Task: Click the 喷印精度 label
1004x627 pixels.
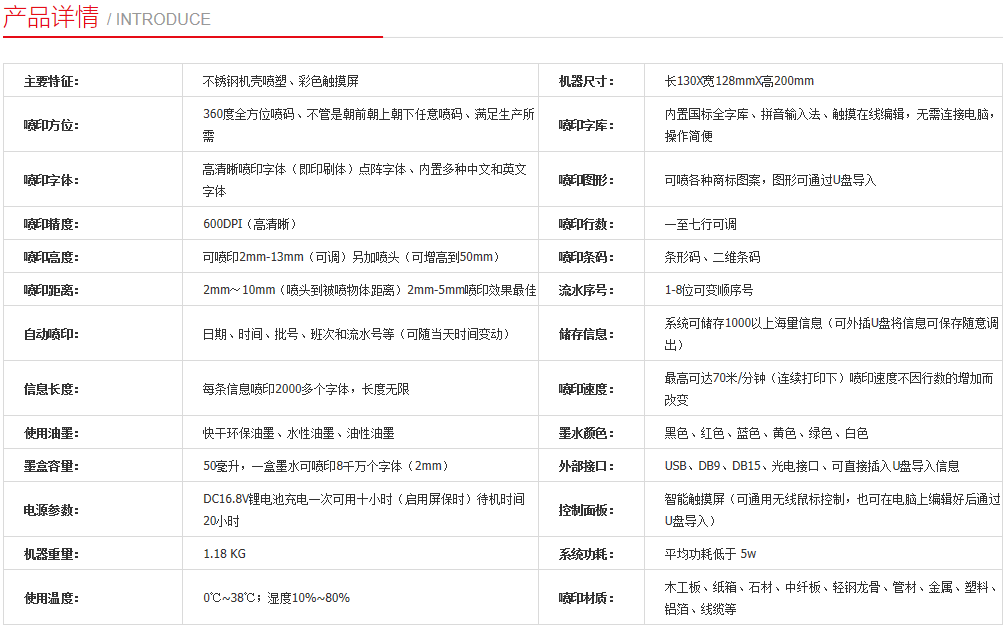Action: pyautogui.click(x=51, y=224)
